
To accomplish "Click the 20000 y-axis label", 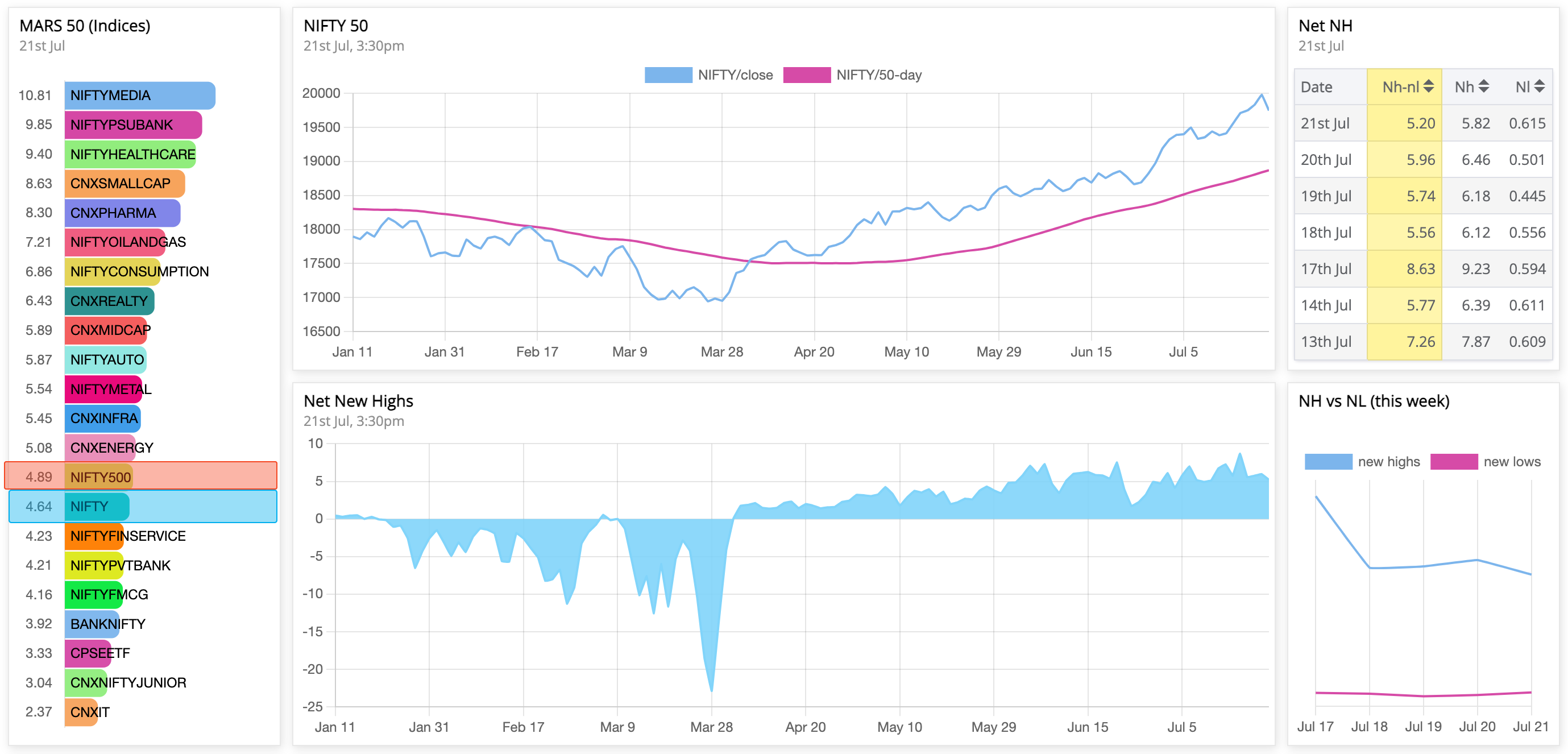I will pyautogui.click(x=321, y=93).
